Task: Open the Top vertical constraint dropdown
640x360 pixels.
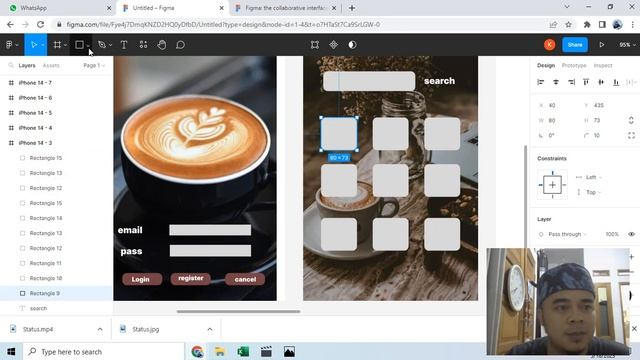Action: (x=593, y=192)
